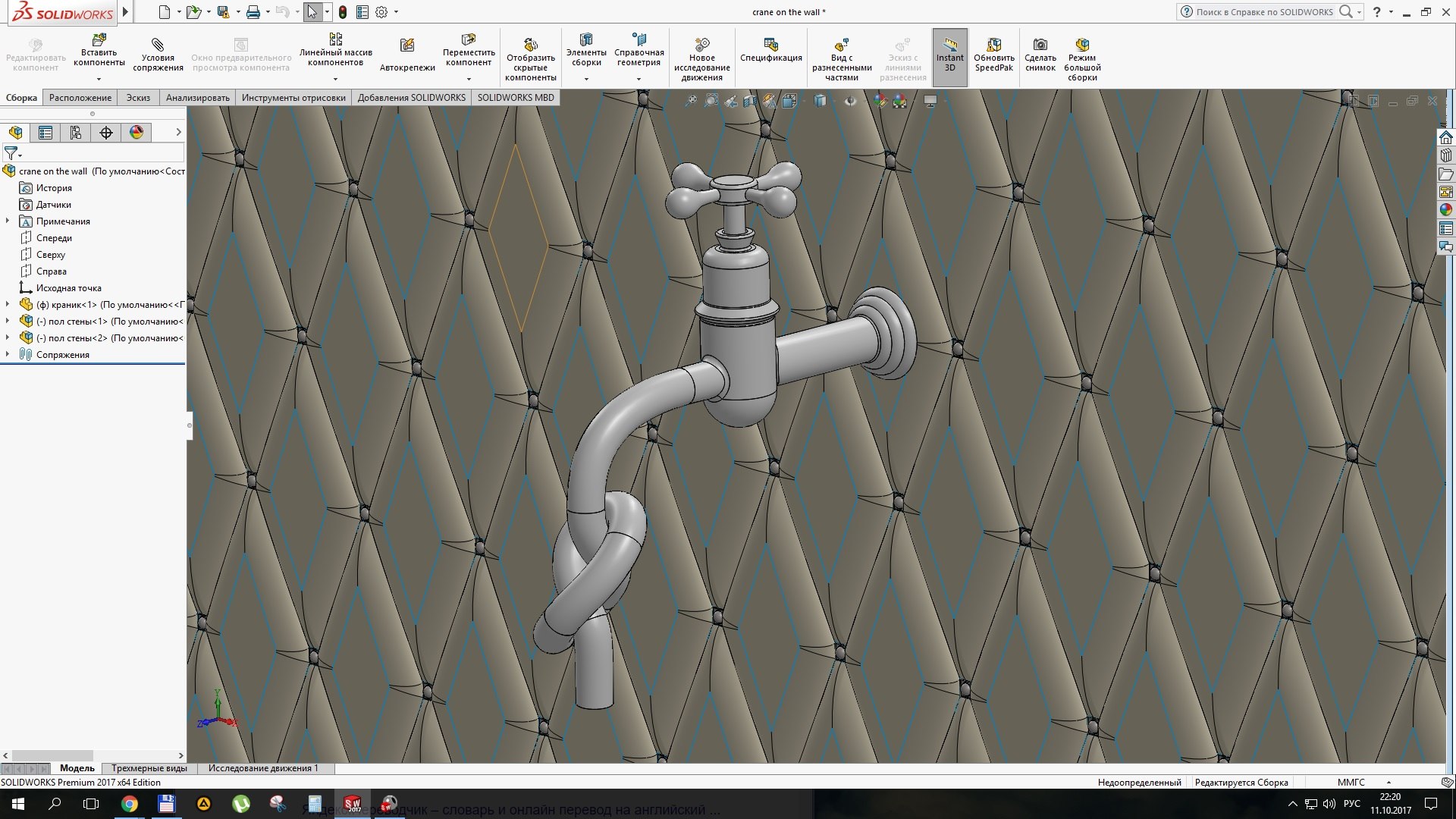The height and width of the screenshot is (819, 1456).
Task: Open Windows Start menu
Action: tap(18, 804)
